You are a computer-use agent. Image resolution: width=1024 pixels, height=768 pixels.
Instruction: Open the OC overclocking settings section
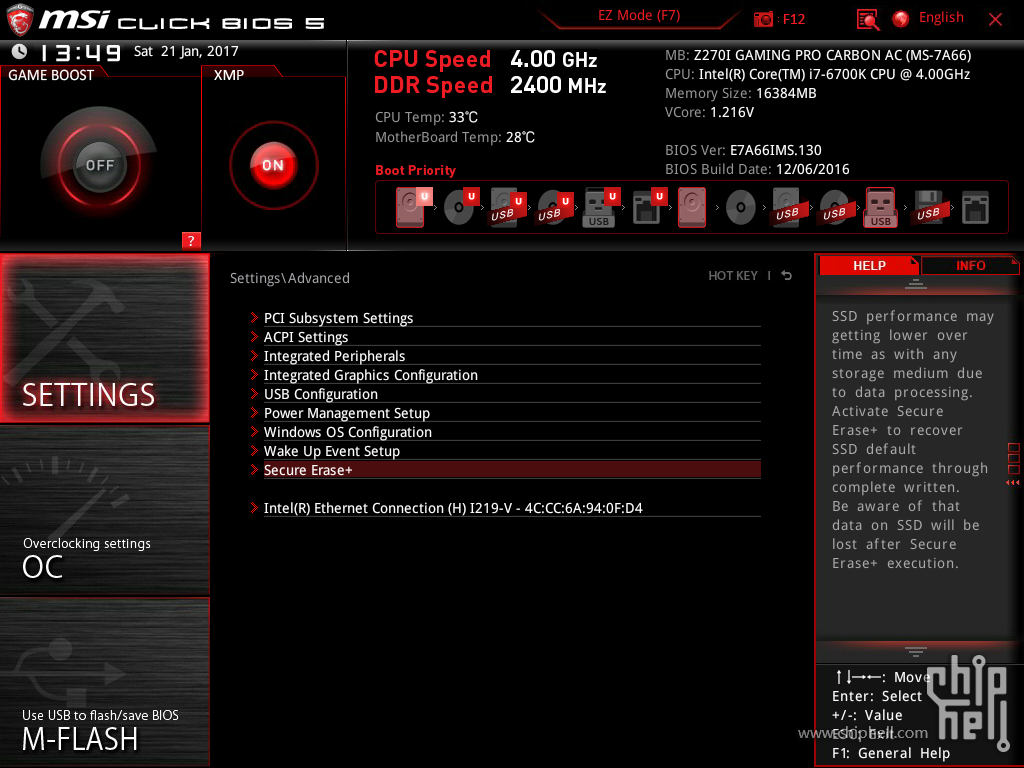(104, 511)
